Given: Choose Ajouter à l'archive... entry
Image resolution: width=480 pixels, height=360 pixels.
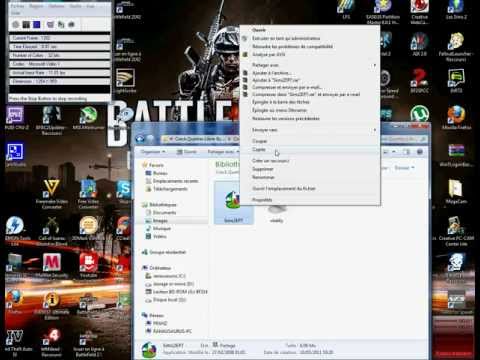Looking at the screenshot, I should coord(310,73).
